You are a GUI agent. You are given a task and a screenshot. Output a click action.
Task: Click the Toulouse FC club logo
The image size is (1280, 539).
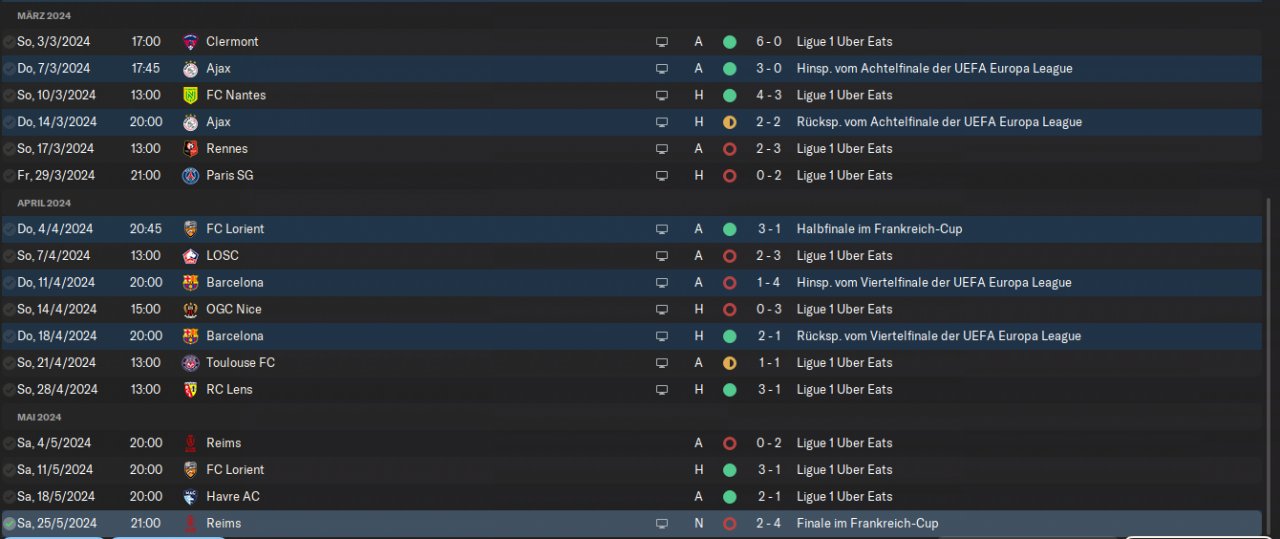pyautogui.click(x=191, y=363)
